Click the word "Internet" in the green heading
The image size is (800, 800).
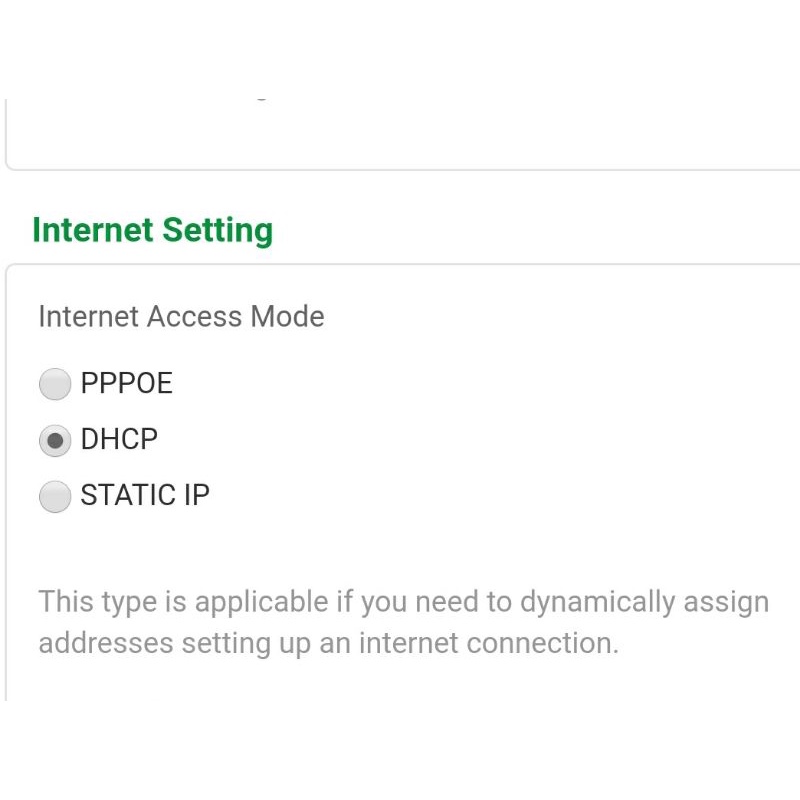[x=93, y=230]
